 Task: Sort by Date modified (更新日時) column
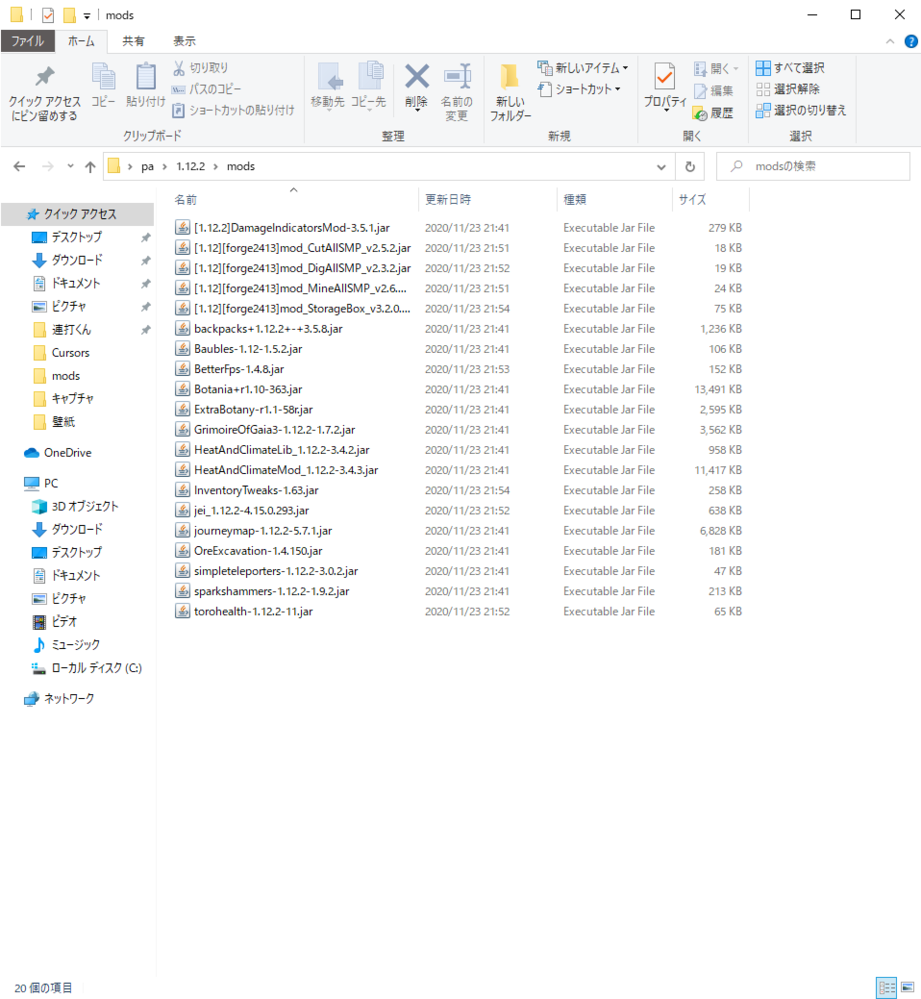488,200
